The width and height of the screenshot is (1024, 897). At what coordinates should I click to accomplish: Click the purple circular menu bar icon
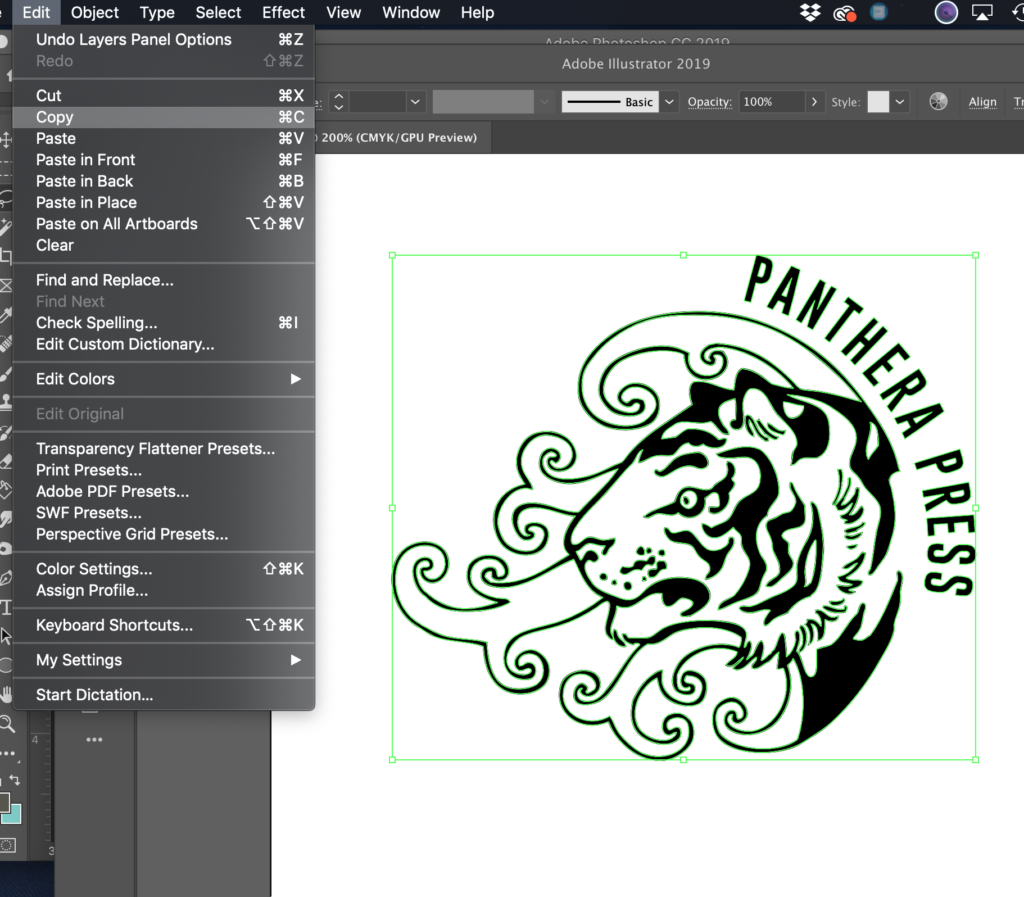coord(946,12)
